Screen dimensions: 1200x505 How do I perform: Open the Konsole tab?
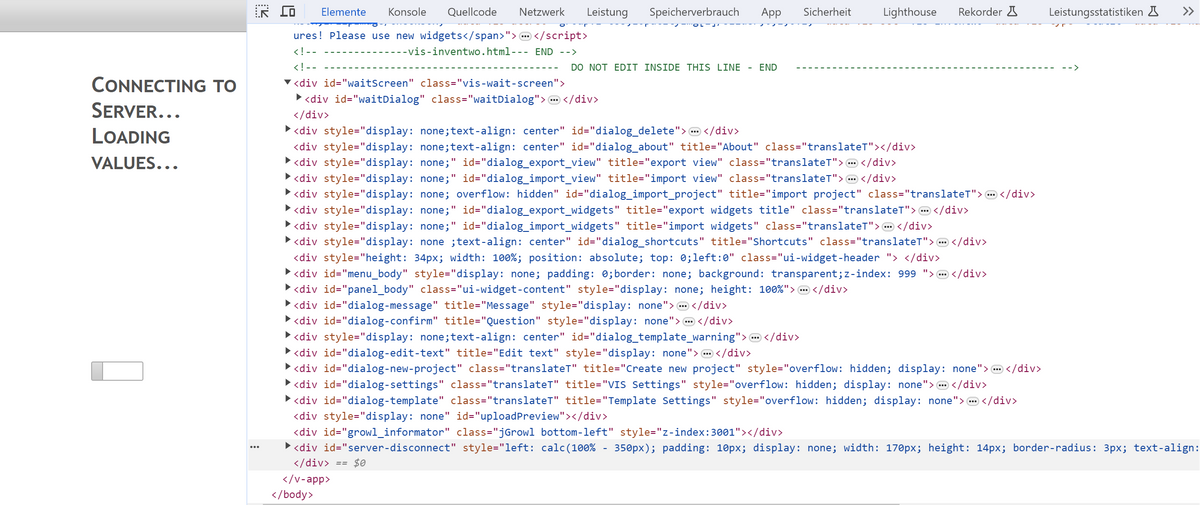(407, 12)
